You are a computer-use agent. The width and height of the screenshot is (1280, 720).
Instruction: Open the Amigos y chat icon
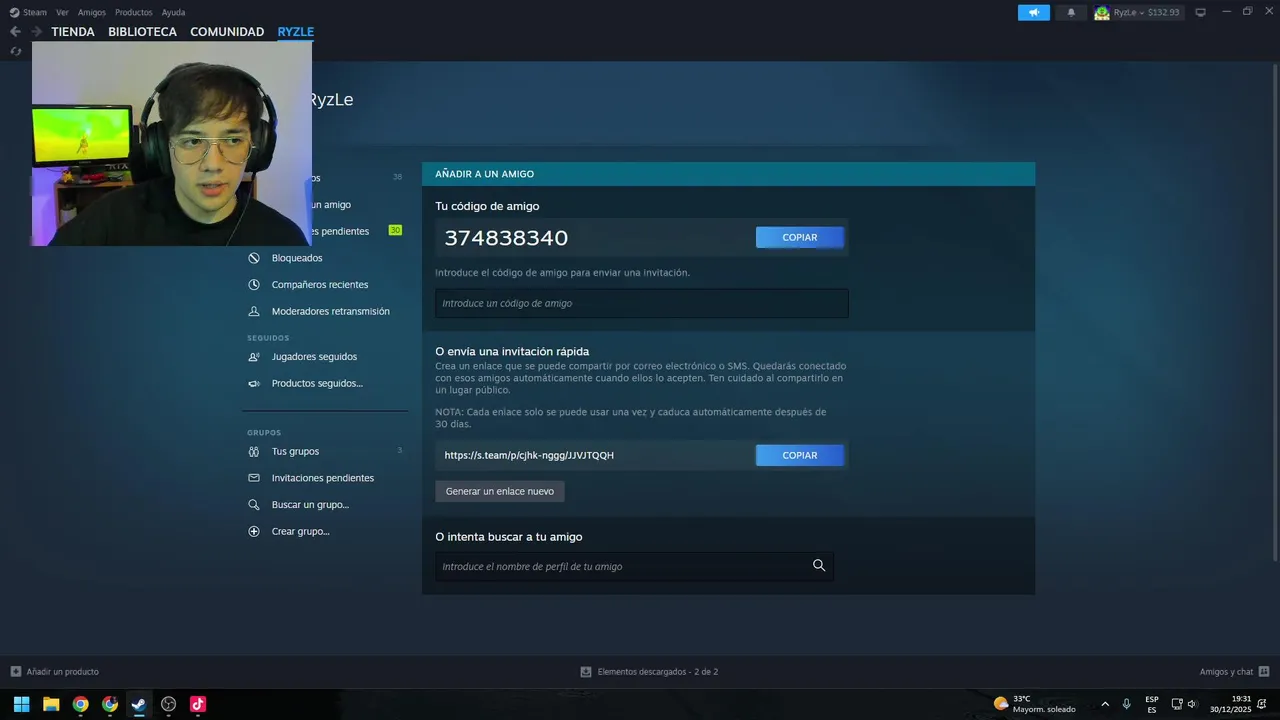[1264, 671]
